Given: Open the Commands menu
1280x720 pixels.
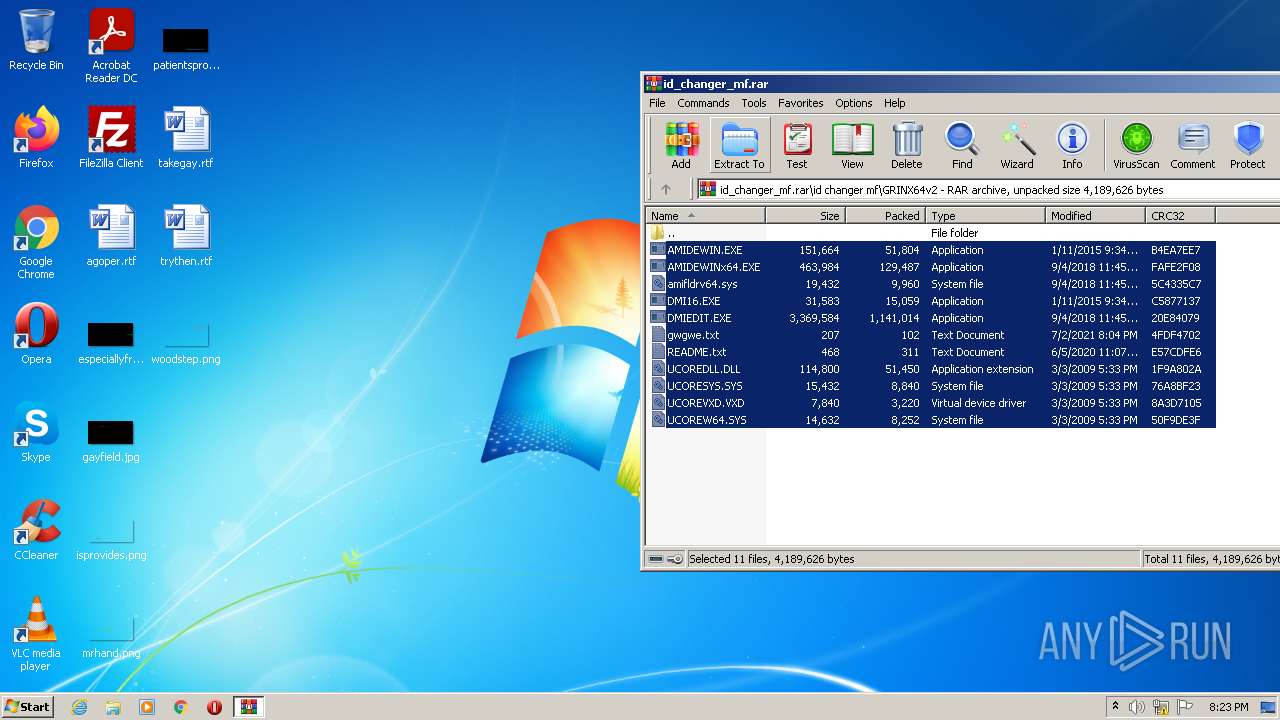Looking at the screenshot, I should 703,103.
